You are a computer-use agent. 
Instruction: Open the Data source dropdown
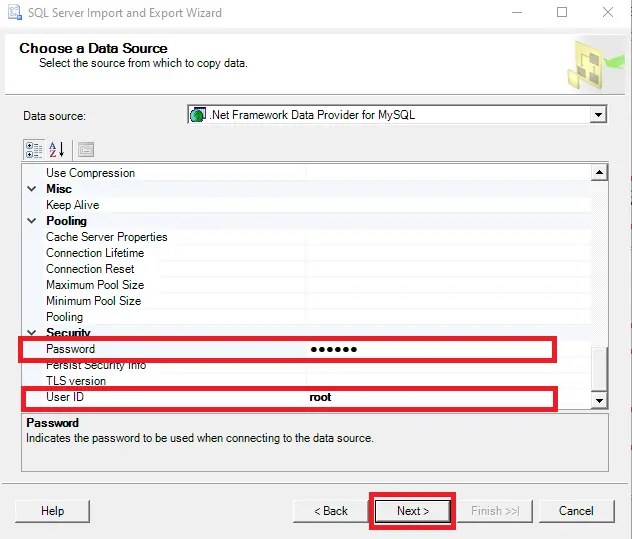coord(598,115)
